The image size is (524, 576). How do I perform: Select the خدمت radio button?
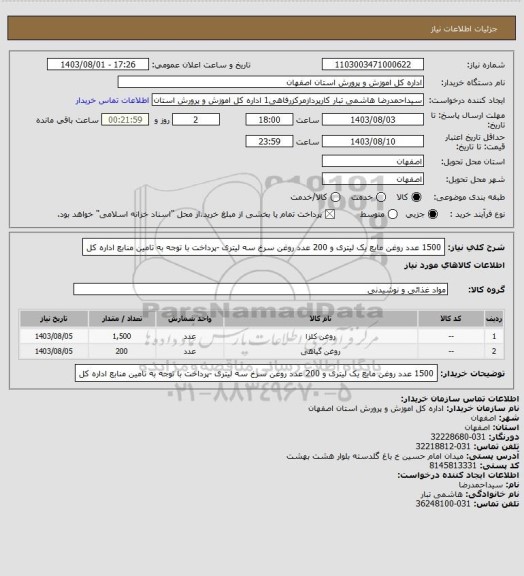pos(381,197)
